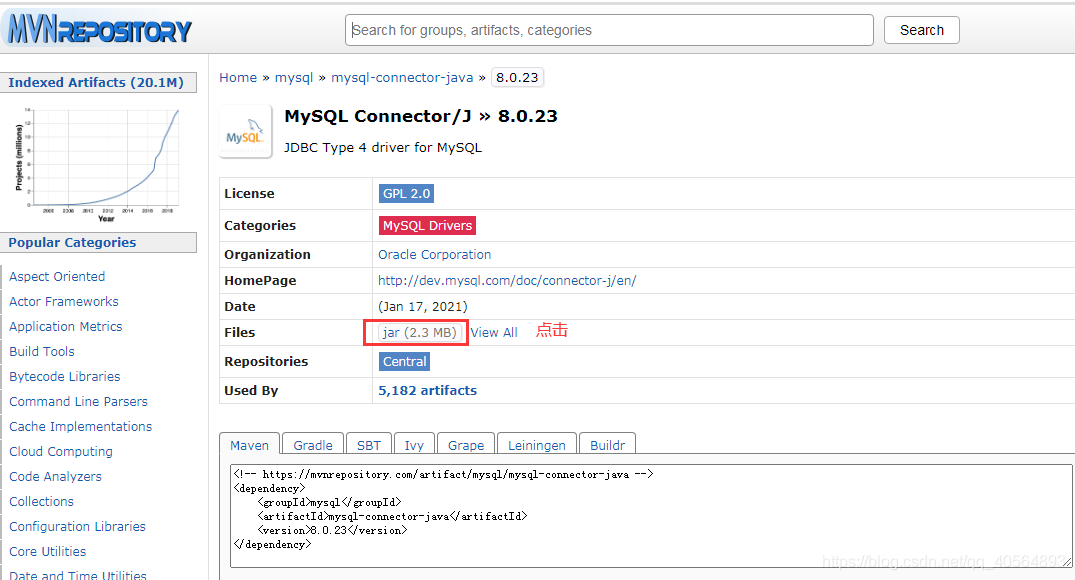Open the Cache Implementations category
The width and height of the screenshot is (1075, 580).
point(80,426)
